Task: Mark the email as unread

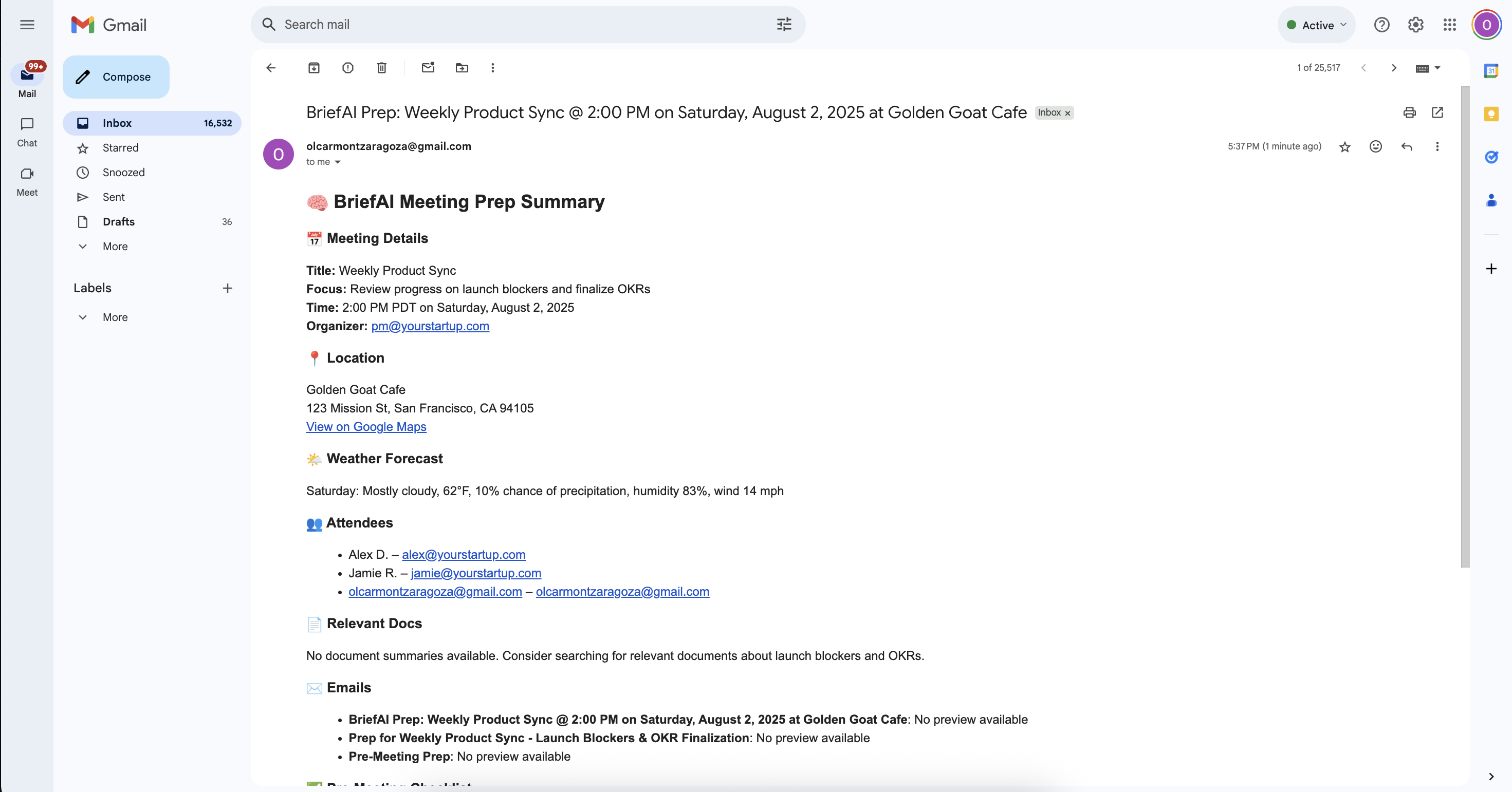Action: click(428, 68)
